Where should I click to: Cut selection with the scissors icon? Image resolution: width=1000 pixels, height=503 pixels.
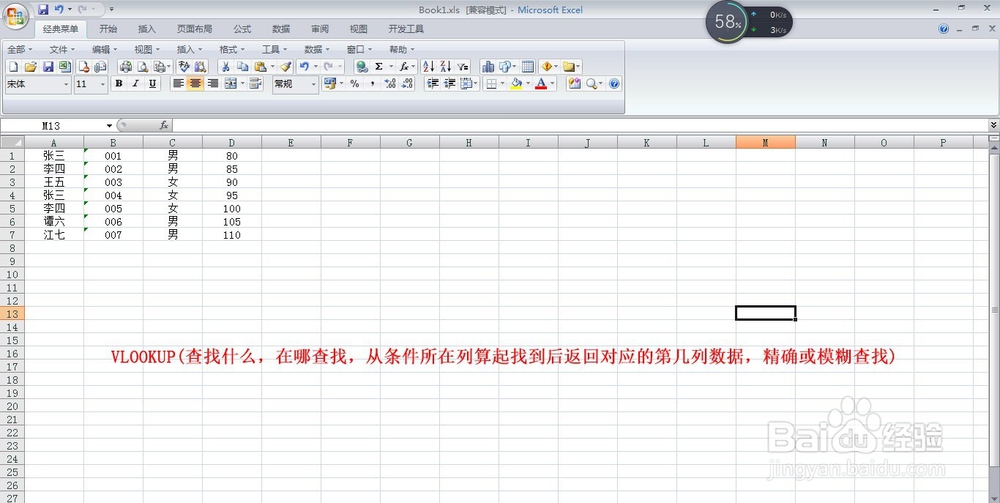225,66
